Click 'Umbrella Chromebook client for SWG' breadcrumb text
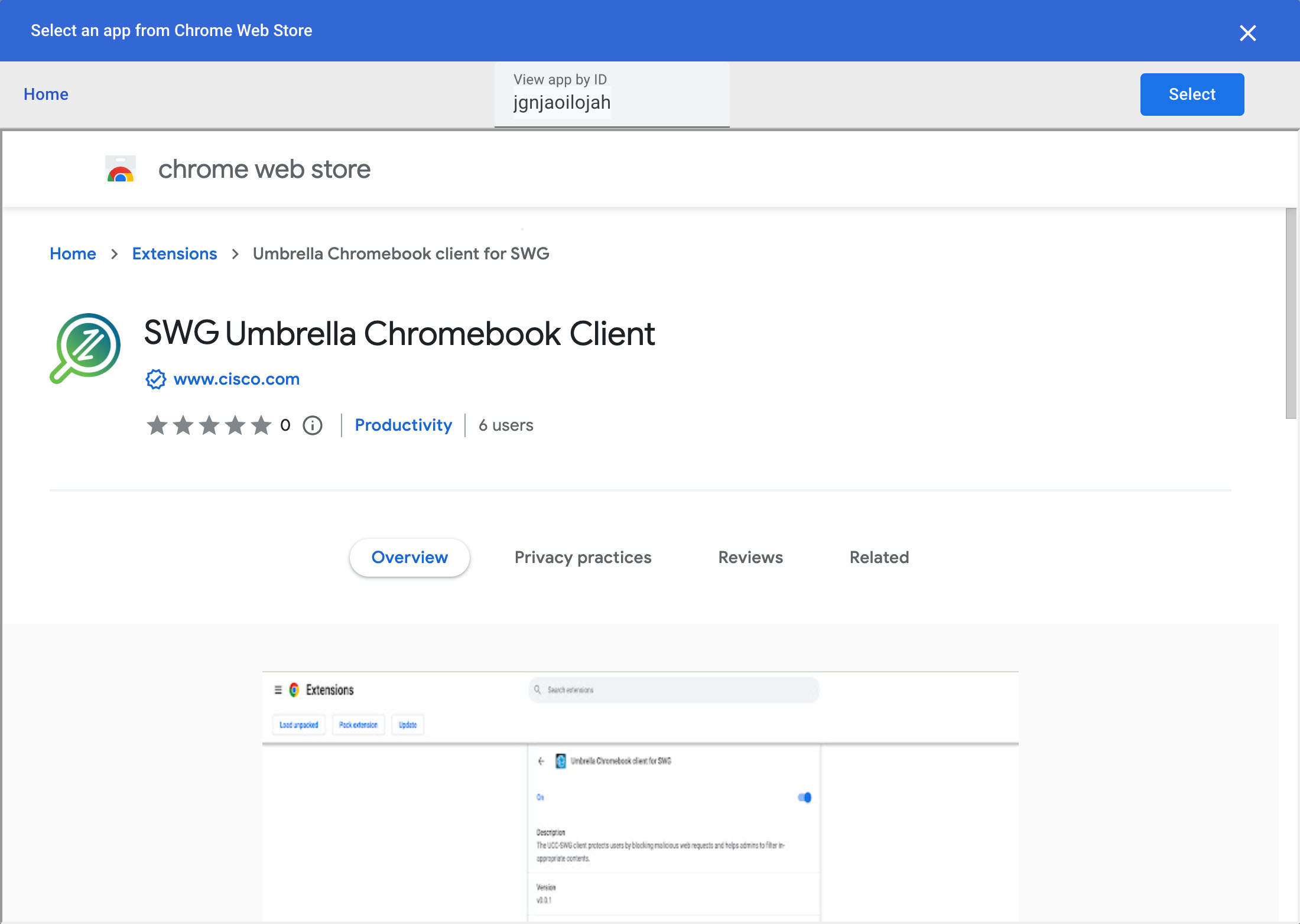 point(401,253)
